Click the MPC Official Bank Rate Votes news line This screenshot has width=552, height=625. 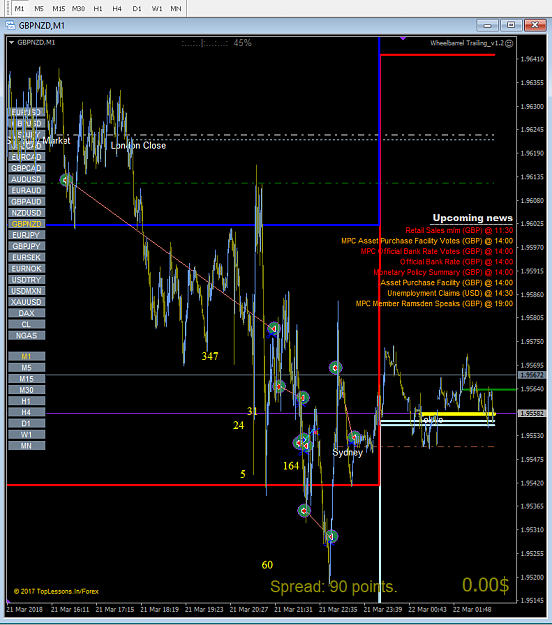(x=437, y=252)
